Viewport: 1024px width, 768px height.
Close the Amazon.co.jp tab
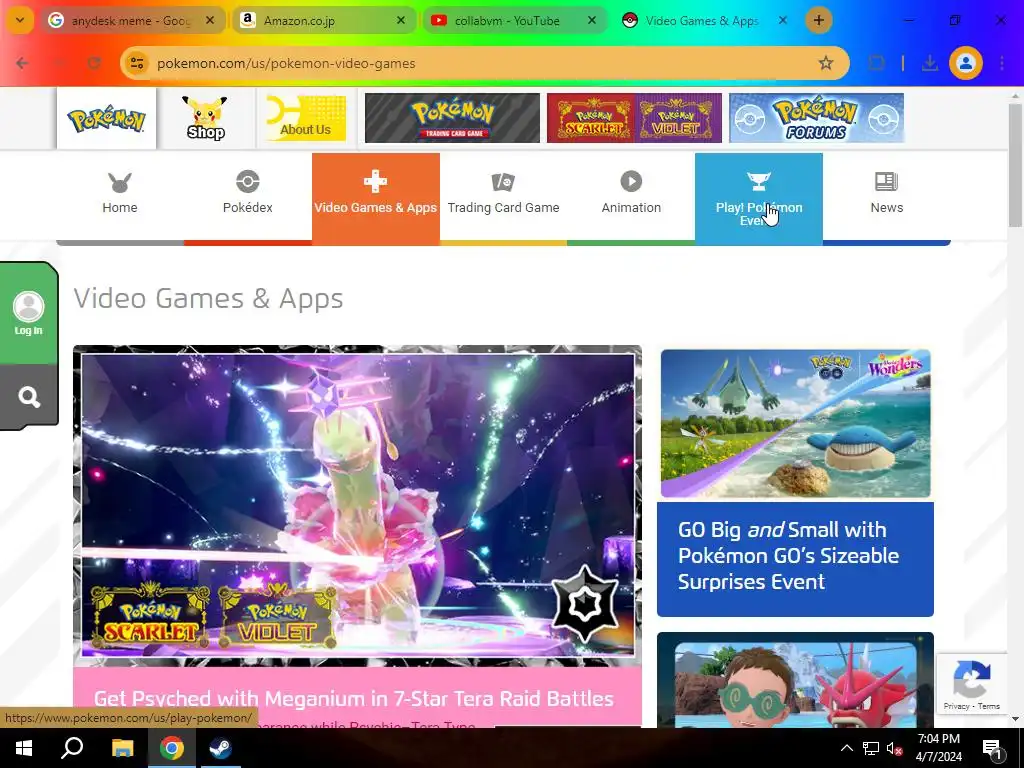401,20
